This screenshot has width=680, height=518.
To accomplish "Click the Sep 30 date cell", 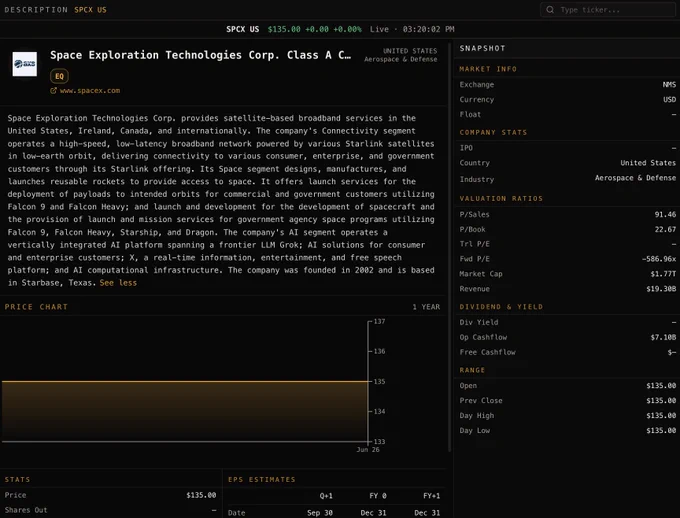I will 320,513.
